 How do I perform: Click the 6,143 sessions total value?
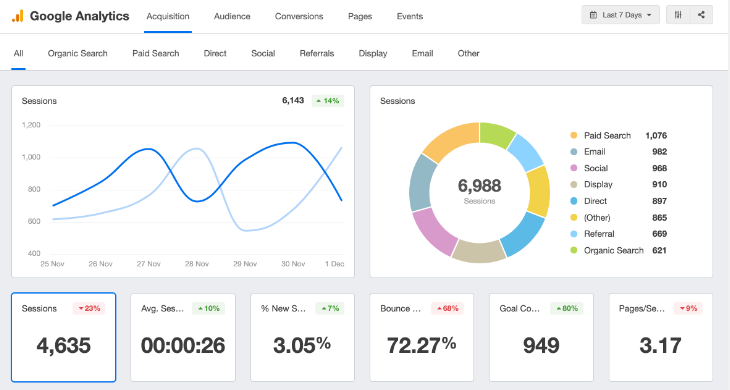(293, 101)
